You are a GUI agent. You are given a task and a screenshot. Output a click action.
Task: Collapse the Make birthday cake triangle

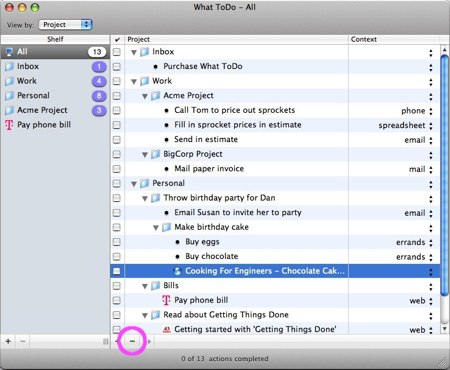point(156,228)
